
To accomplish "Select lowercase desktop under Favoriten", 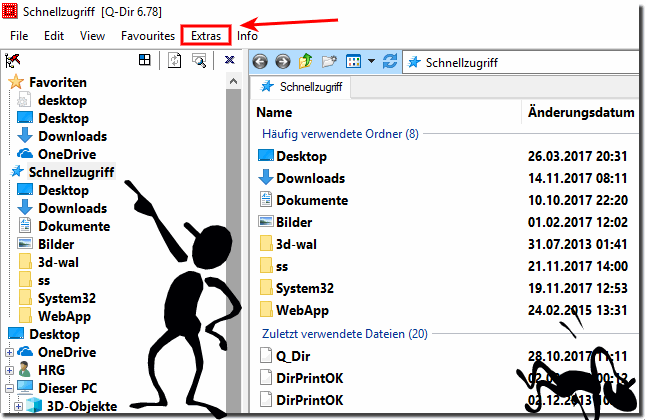I will coord(63,100).
